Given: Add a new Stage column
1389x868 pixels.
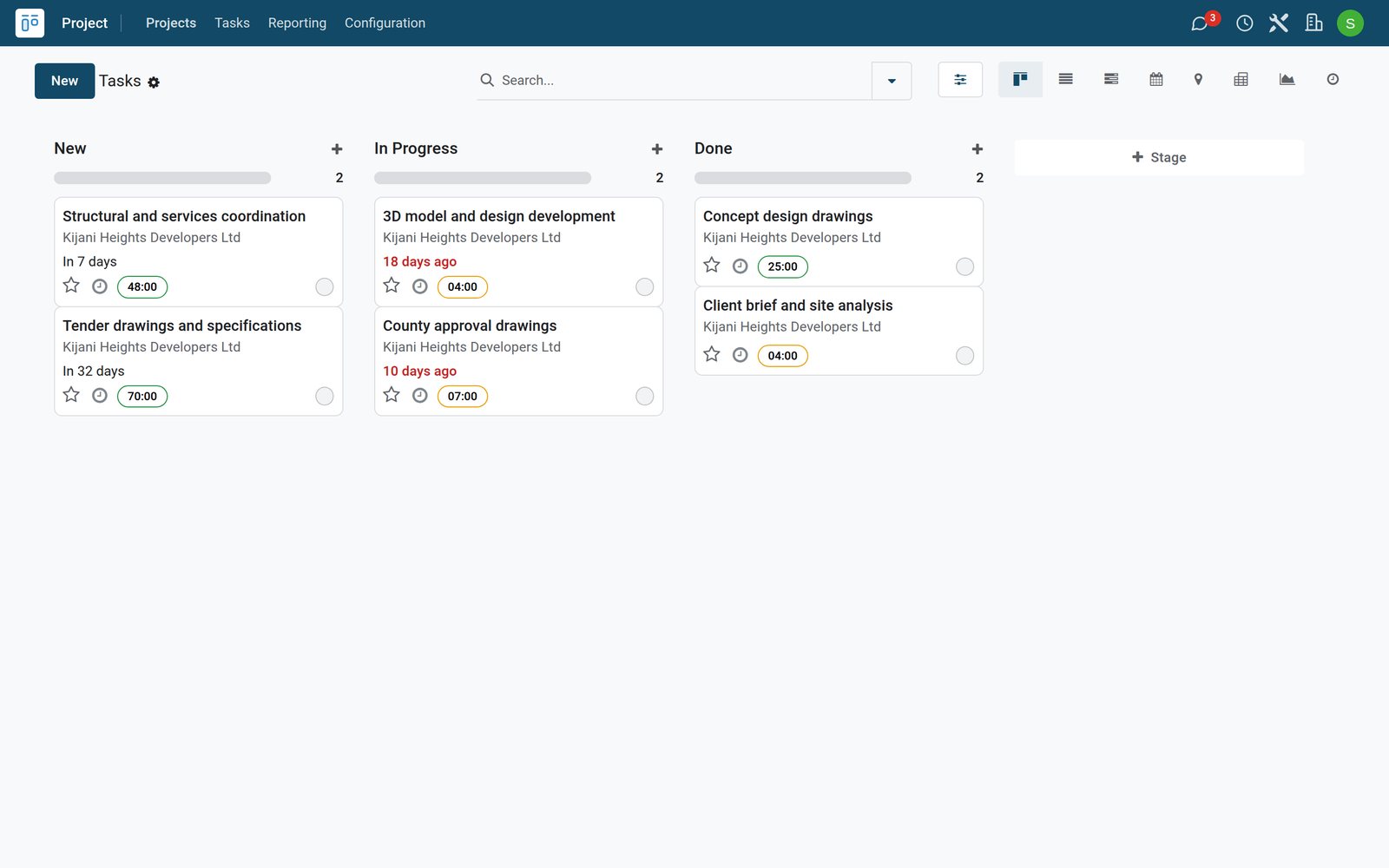Looking at the screenshot, I should (1159, 157).
